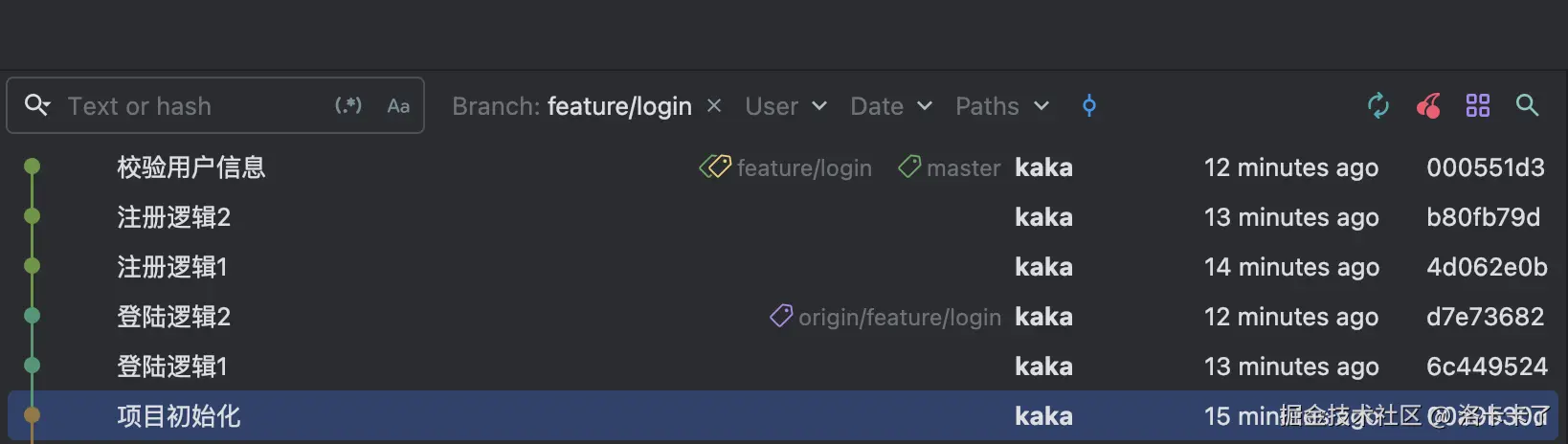1568x444 pixels.
Task: Open the Date filter dropdown
Action: coord(890,106)
